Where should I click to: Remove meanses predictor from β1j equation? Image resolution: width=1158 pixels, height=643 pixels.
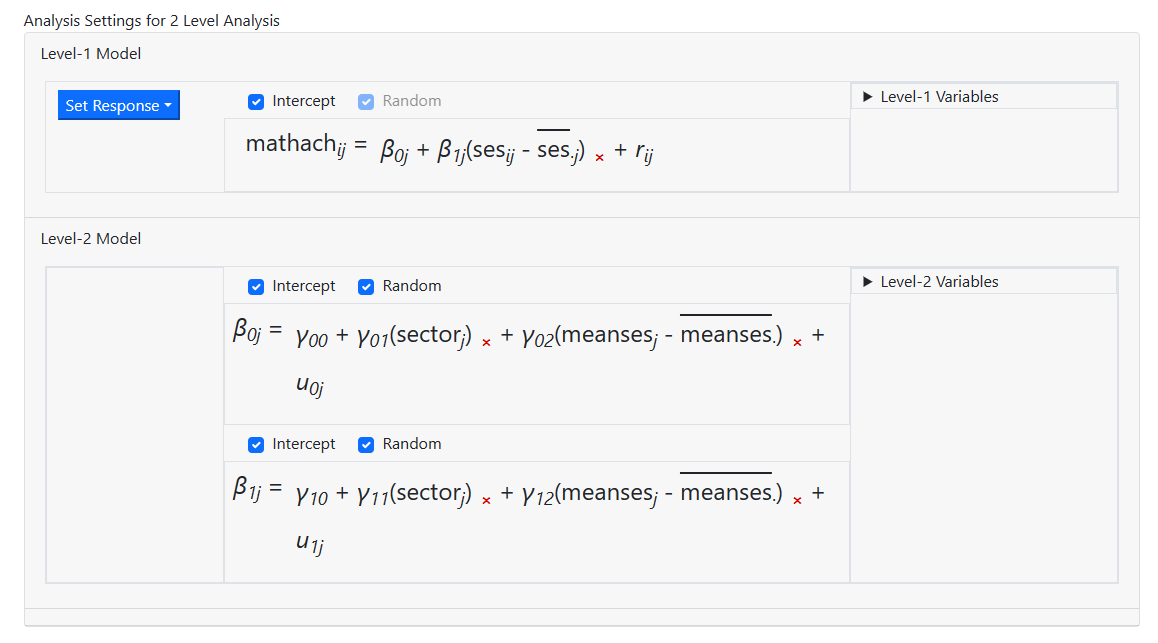tap(797, 501)
